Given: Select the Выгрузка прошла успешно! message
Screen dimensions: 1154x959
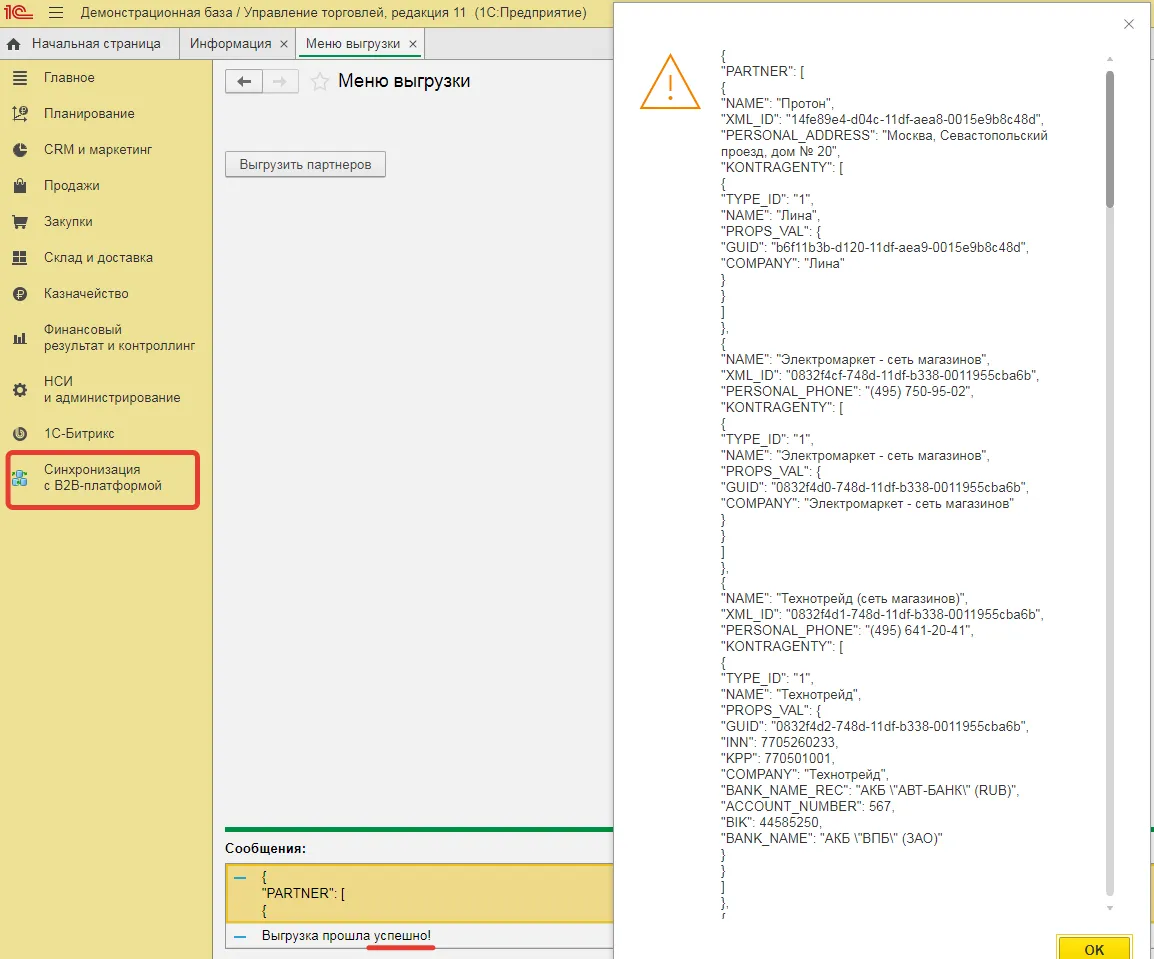Looking at the screenshot, I should (346, 936).
